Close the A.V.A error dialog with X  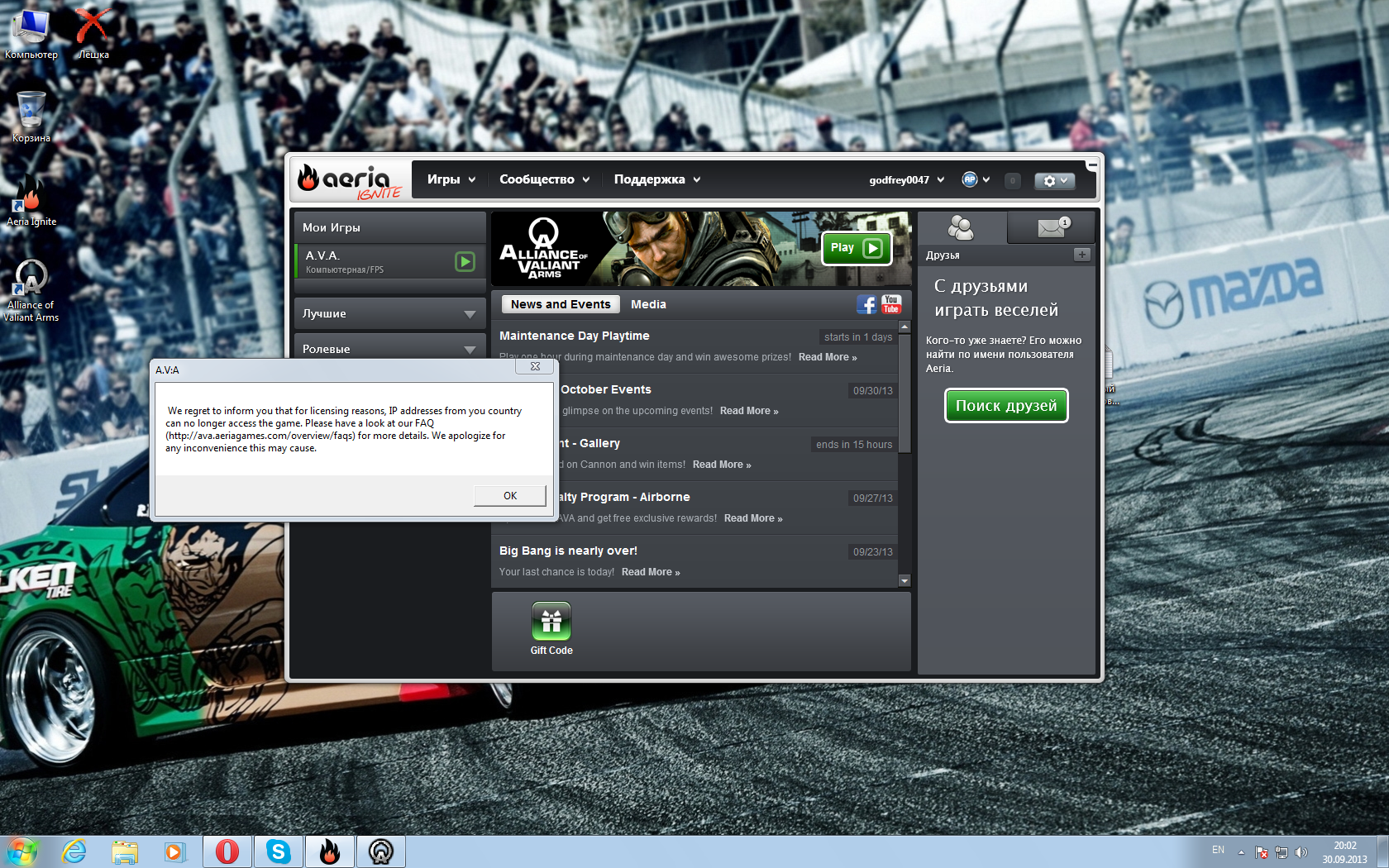[x=535, y=366]
